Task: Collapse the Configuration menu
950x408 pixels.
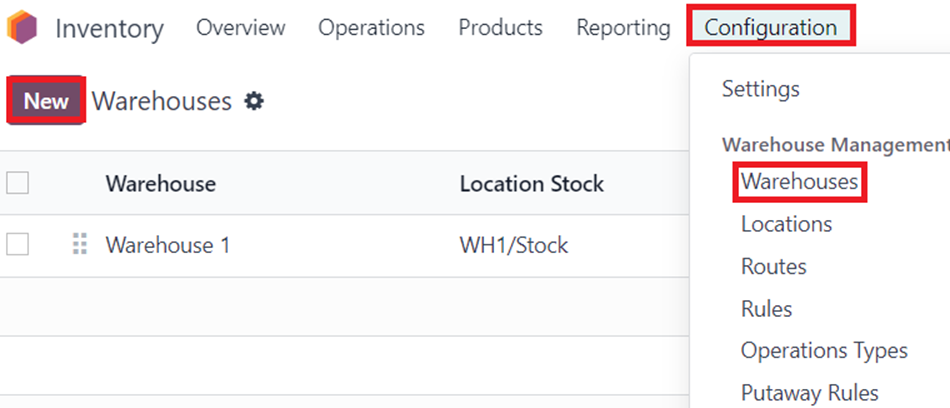Action: [771, 27]
